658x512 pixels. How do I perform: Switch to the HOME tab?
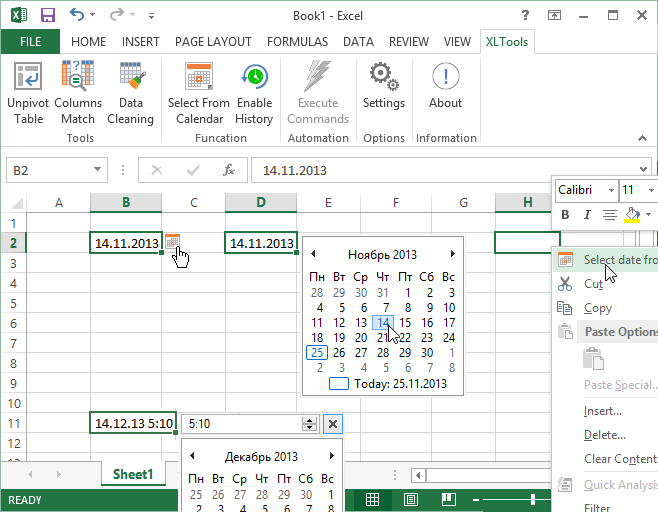pyautogui.click(x=88, y=42)
